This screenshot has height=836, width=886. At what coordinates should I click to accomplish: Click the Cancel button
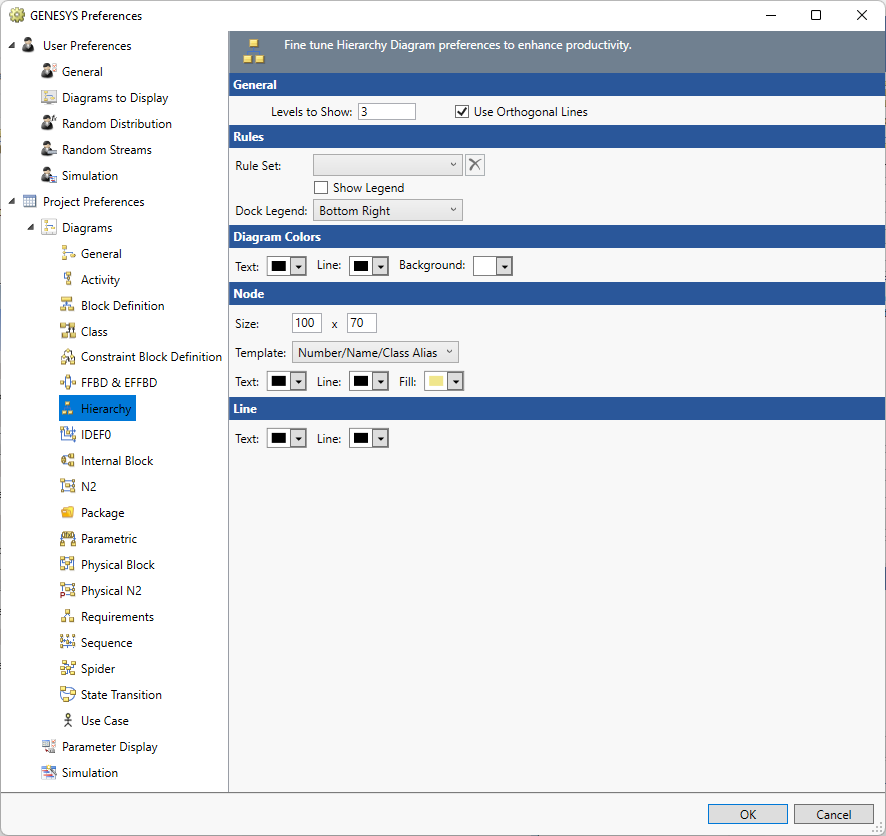click(833, 814)
